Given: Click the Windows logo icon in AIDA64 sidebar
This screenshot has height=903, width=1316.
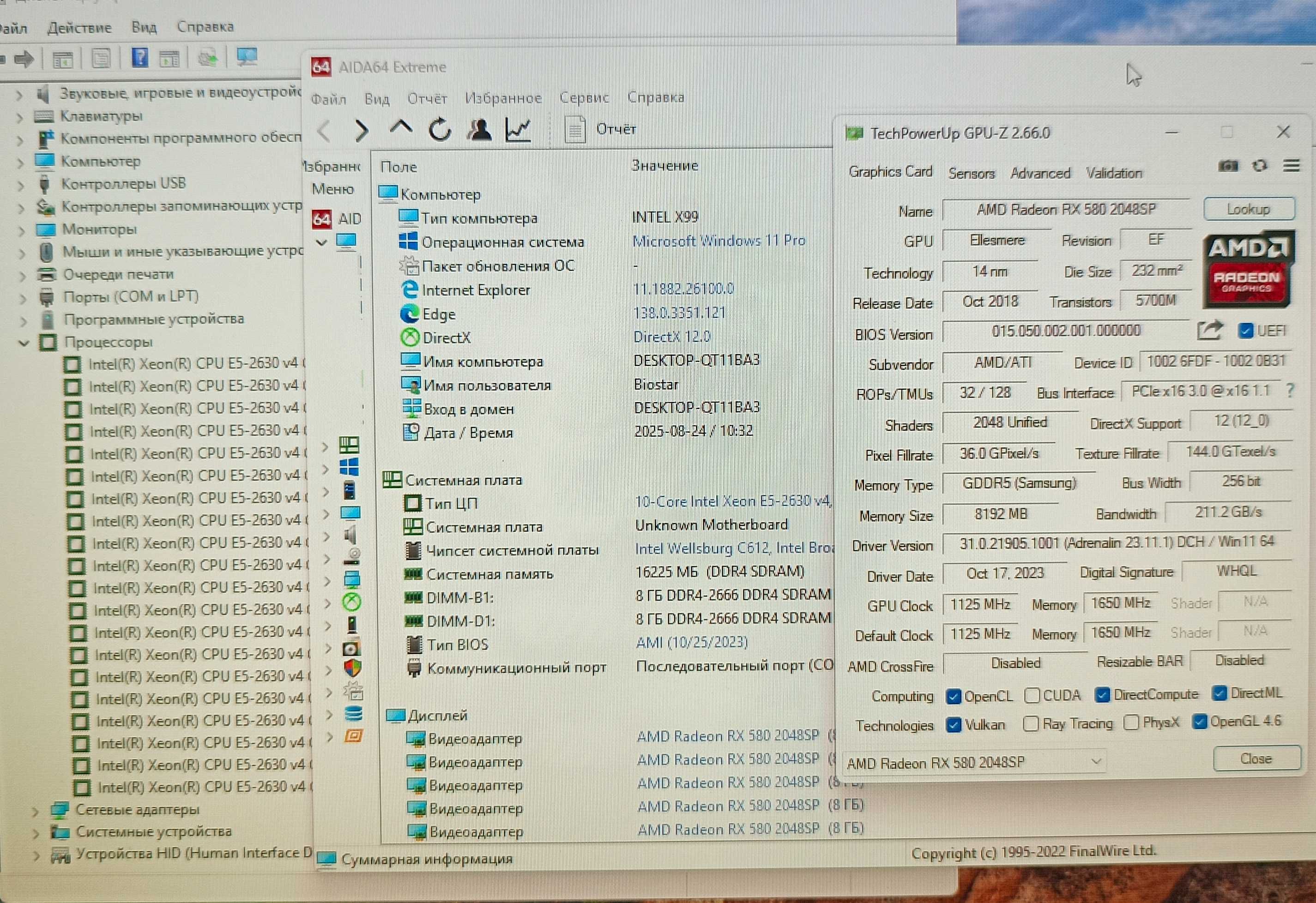Looking at the screenshot, I should 349,468.
